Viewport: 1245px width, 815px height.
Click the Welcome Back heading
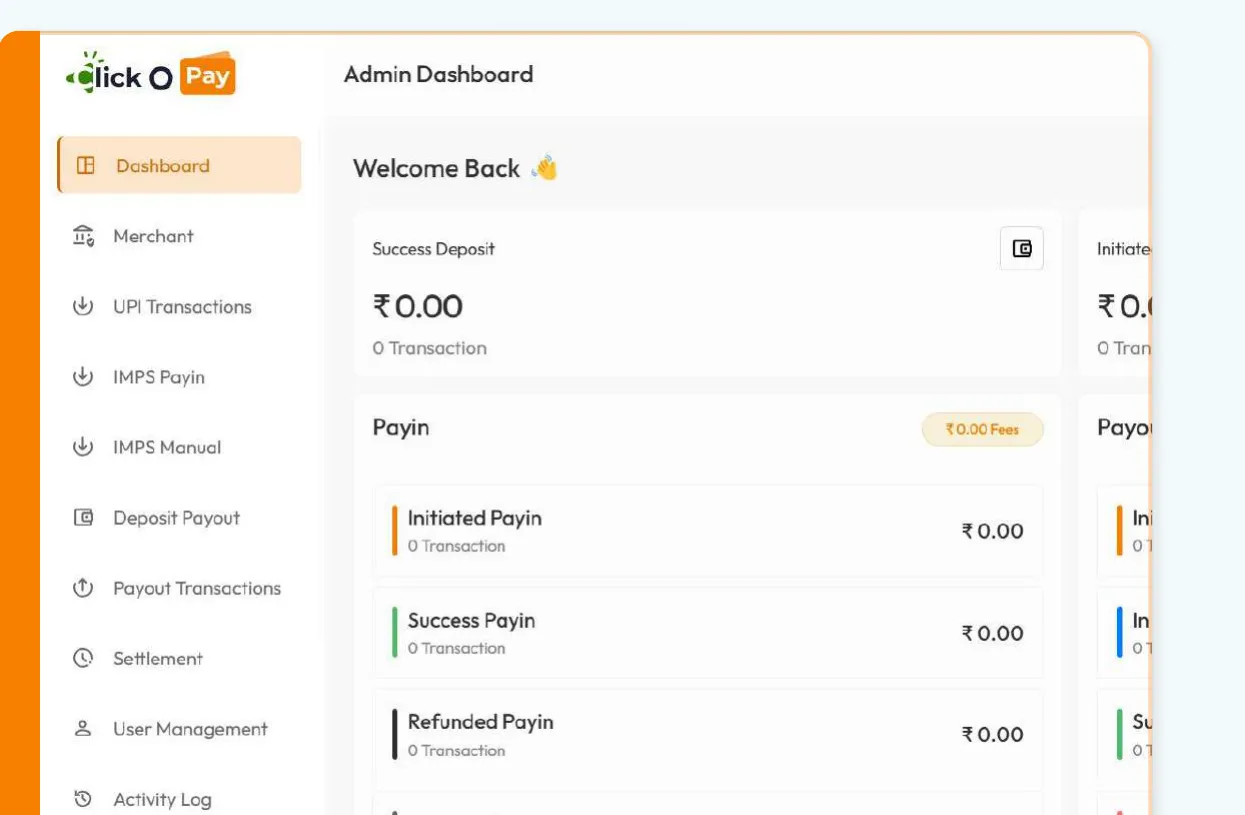tap(436, 168)
